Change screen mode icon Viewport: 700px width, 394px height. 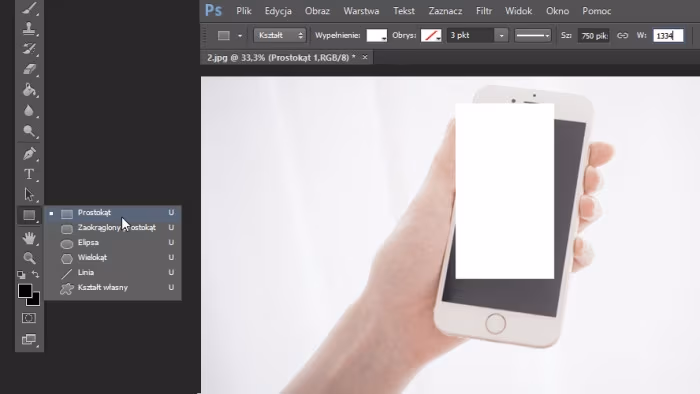tap(29, 339)
